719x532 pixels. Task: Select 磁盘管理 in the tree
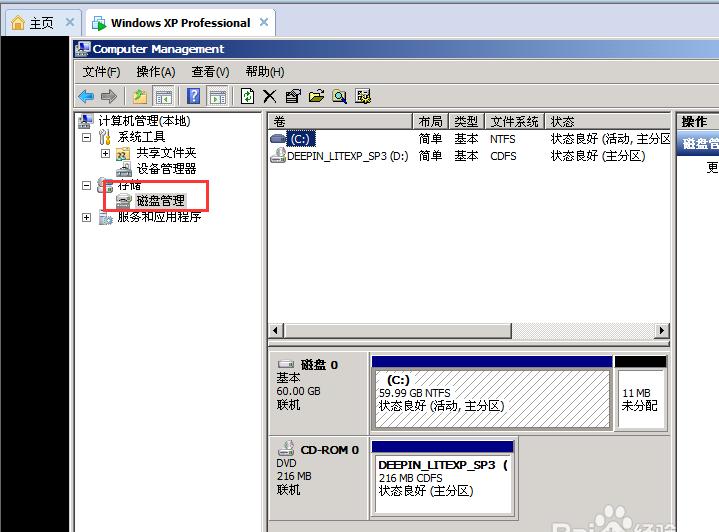pyautogui.click(x=160, y=201)
